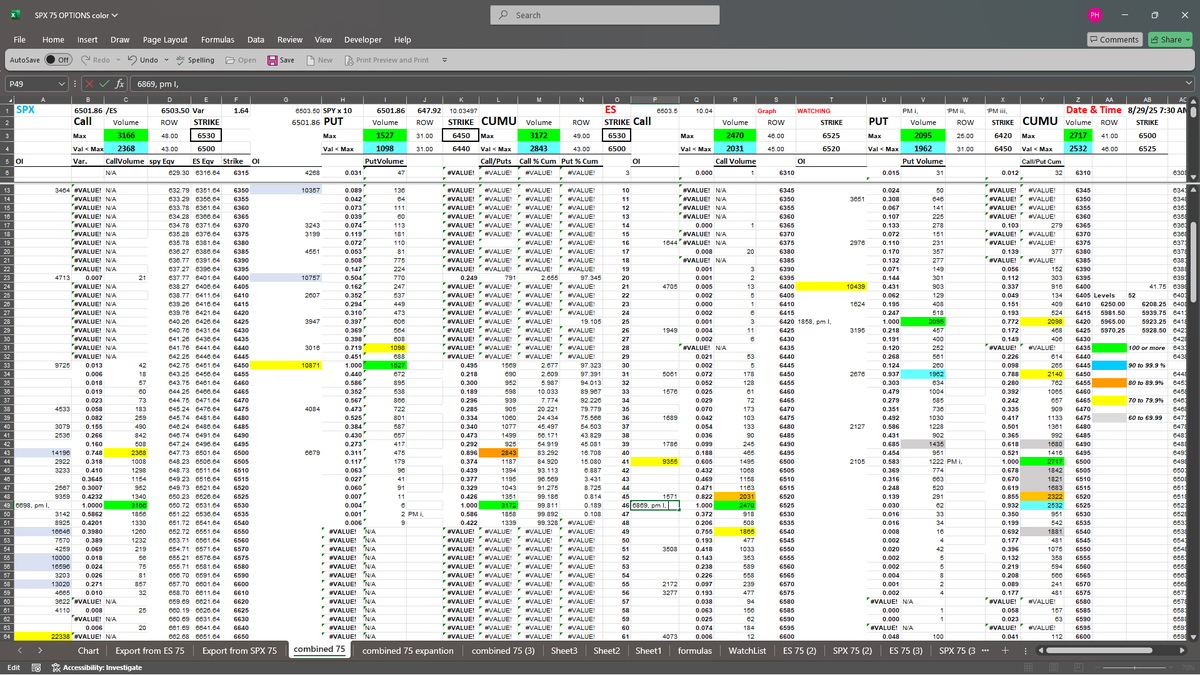The width and height of the screenshot is (1200, 675).
Task: Click the search magnifier icon
Action: click(505, 16)
